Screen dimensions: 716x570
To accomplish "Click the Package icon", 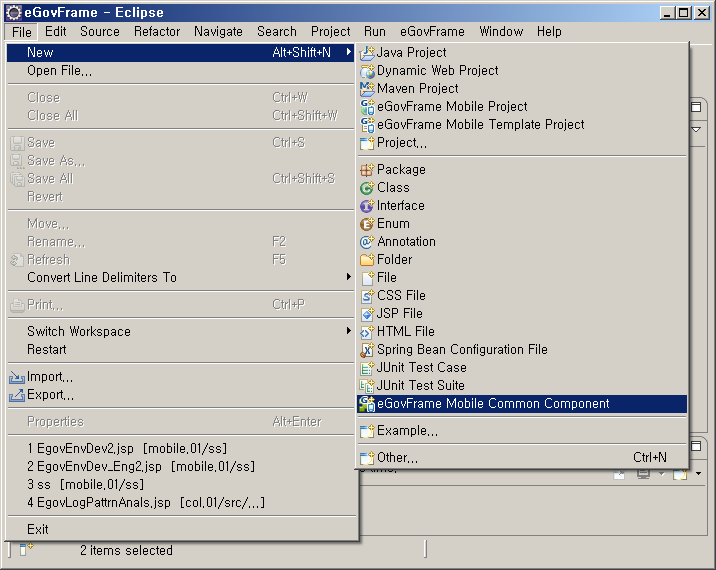I will 367,170.
